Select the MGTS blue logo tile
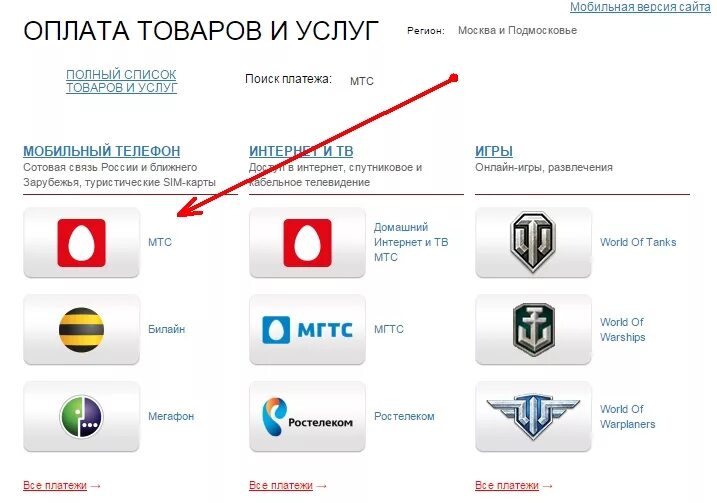The image size is (717, 503). coord(307,329)
